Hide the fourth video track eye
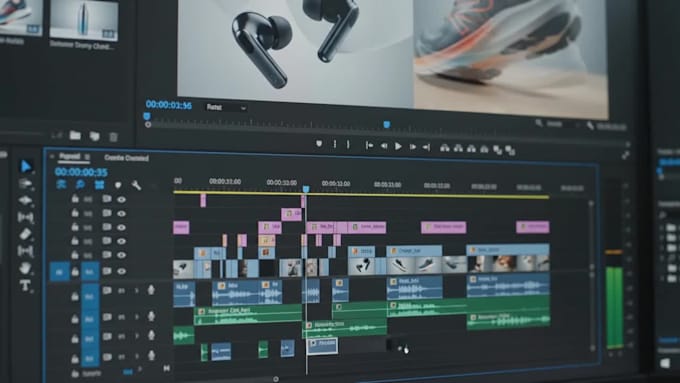This screenshot has width=680, height=383. pos(121,241)
